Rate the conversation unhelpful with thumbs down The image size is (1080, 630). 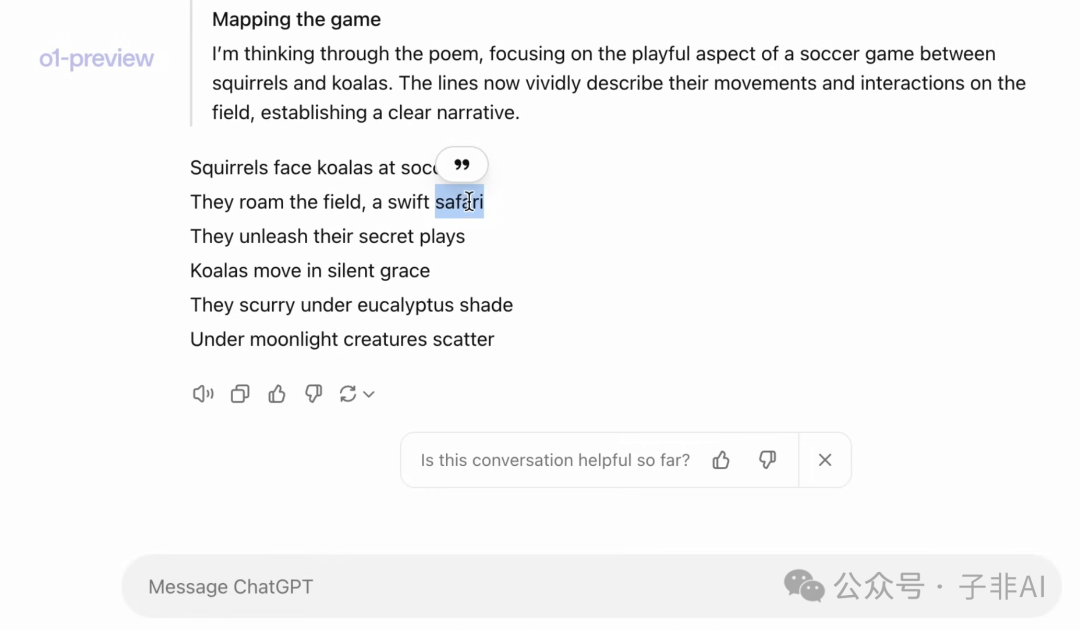pos(767,460)
